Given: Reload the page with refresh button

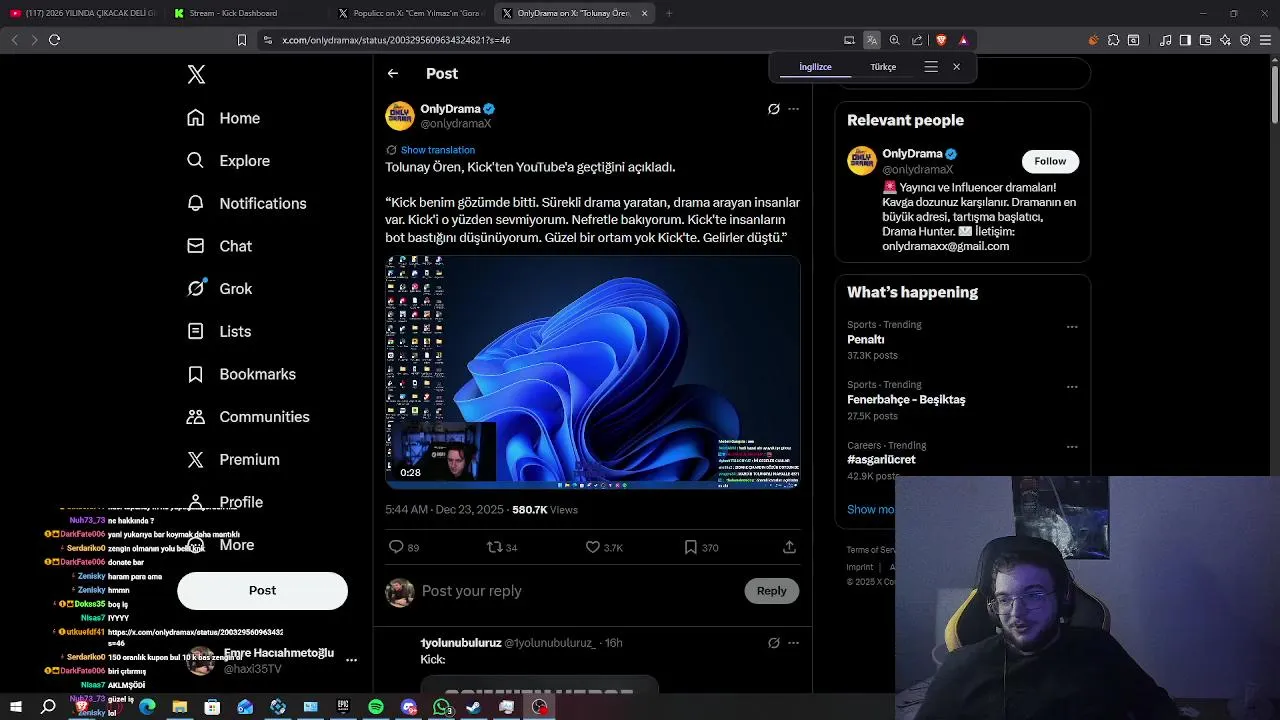Looking at the screenshot, I should point(54,40).
